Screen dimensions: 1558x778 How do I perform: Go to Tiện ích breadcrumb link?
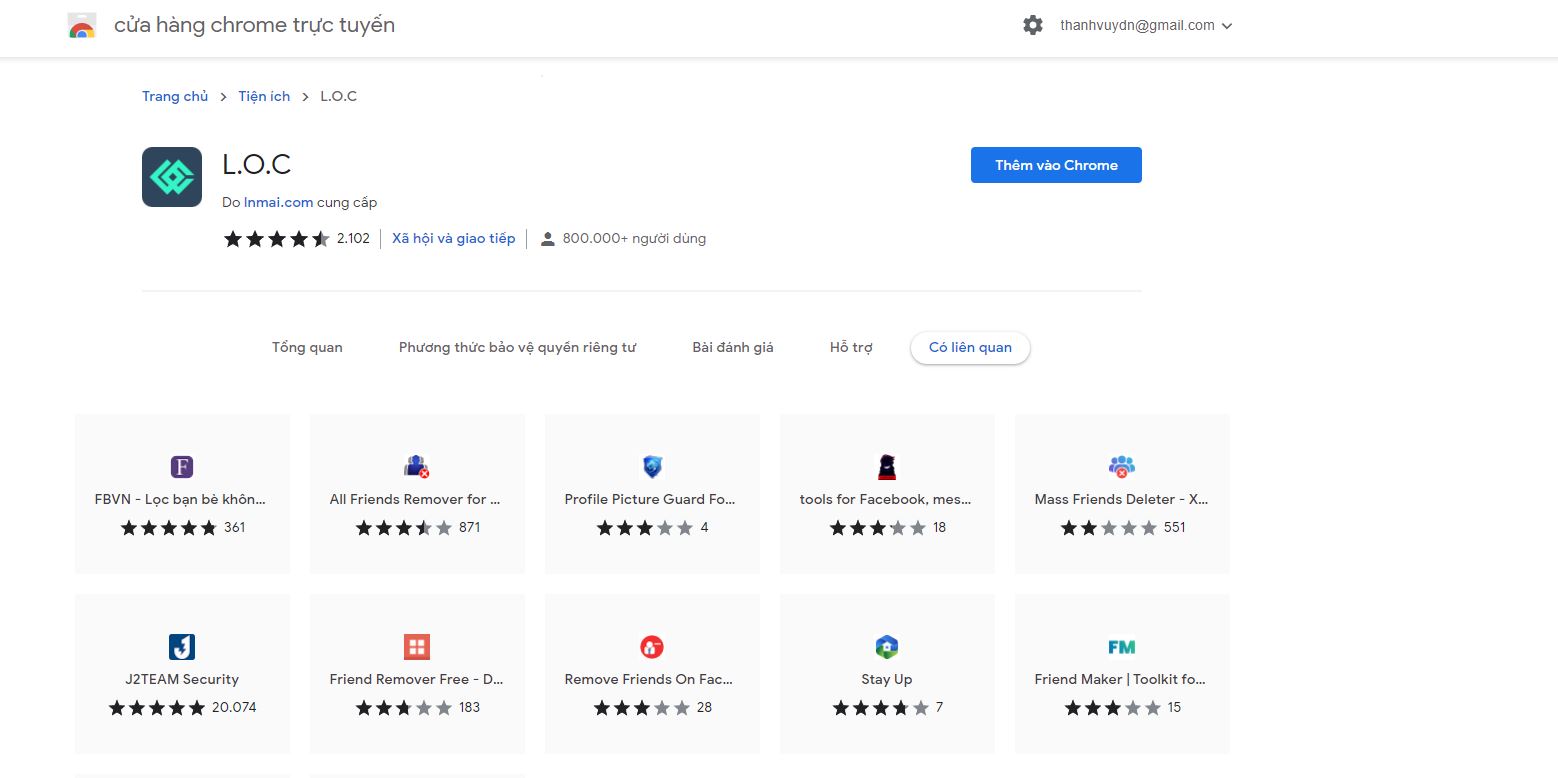pyautogui.click(x=264, y=97)
